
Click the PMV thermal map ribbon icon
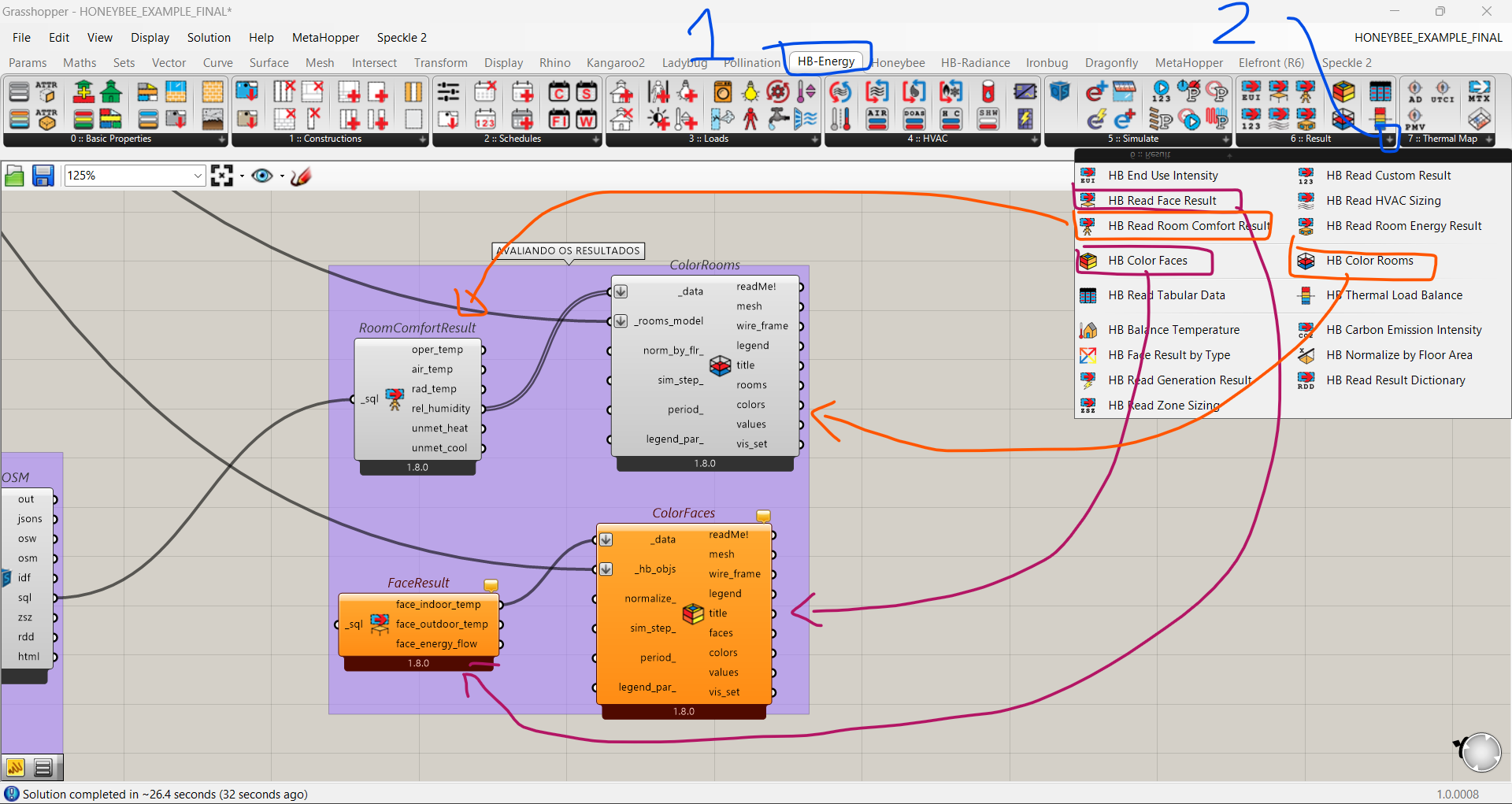[1415, 119]
